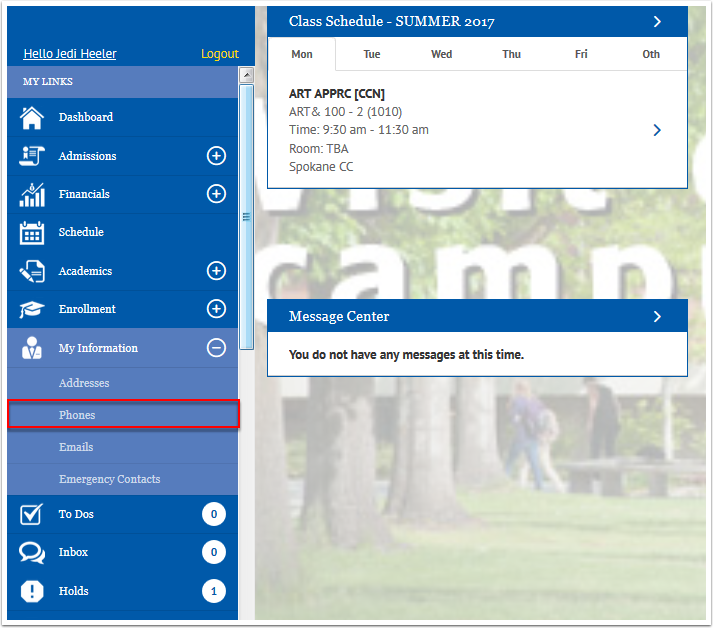Click the no messages notice text

click(406, 355)
